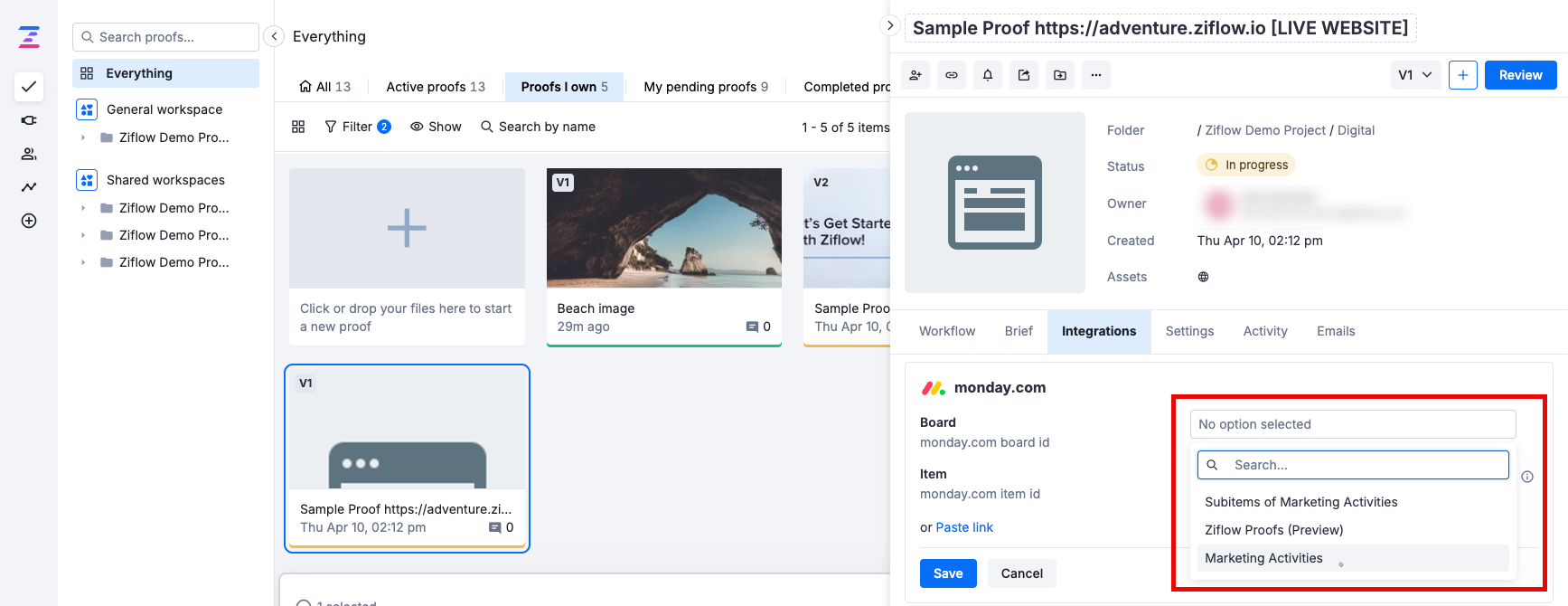Toggle the grid view layout icon

[x=298, y=127]
